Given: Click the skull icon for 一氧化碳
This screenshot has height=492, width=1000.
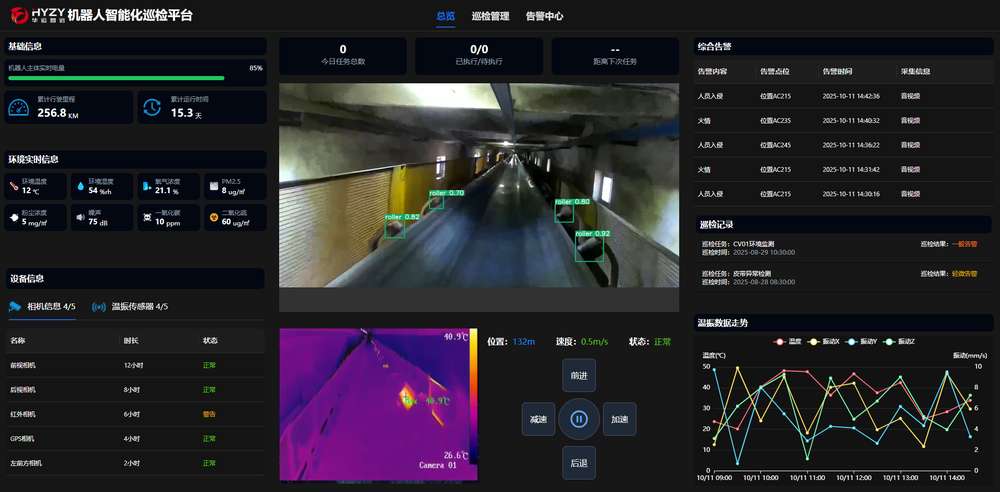Looking at the screenshot, I should 146,217.
